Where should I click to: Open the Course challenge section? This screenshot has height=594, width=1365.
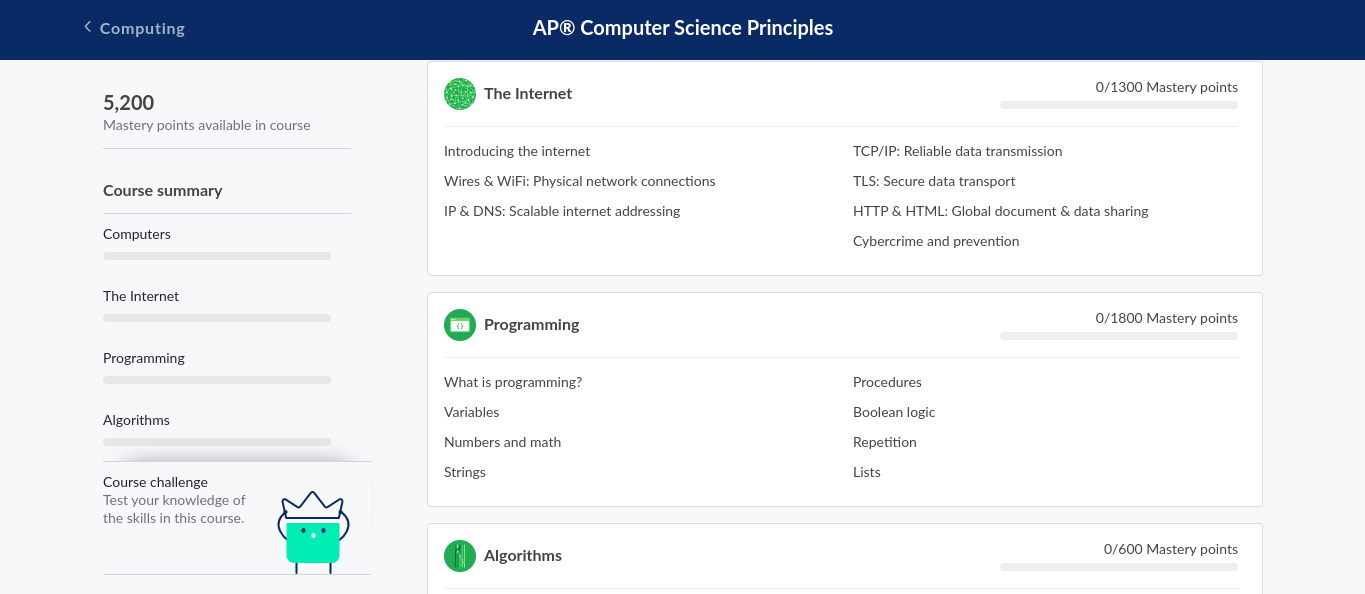(155, 482)
